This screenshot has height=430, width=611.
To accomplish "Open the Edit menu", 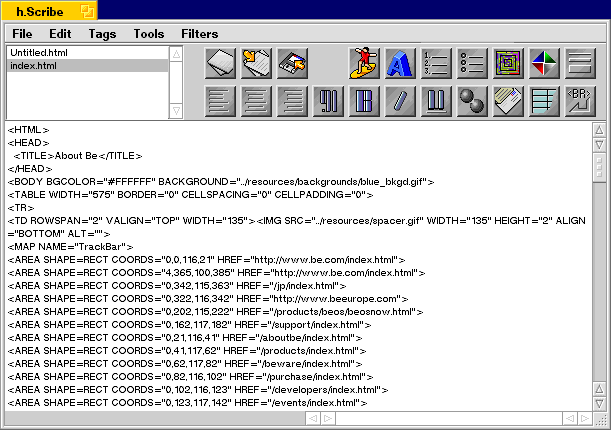I will pyautogui.click(x=60, y=34).
